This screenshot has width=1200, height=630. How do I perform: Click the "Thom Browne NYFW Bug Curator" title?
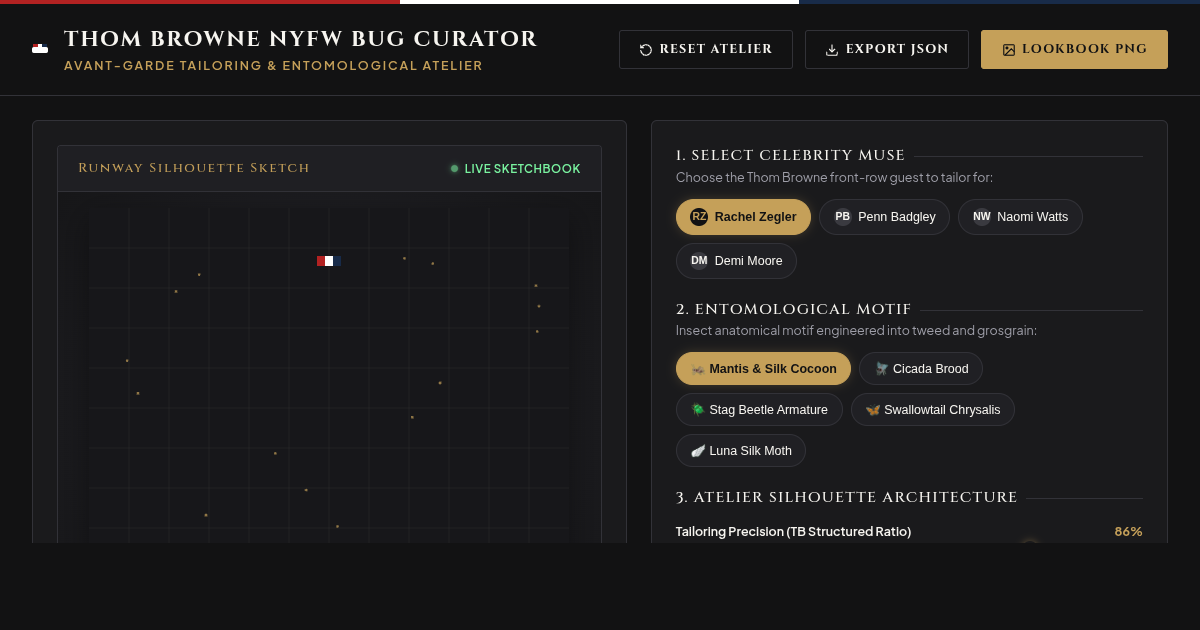pyautogui.click(x=301, y=39)
